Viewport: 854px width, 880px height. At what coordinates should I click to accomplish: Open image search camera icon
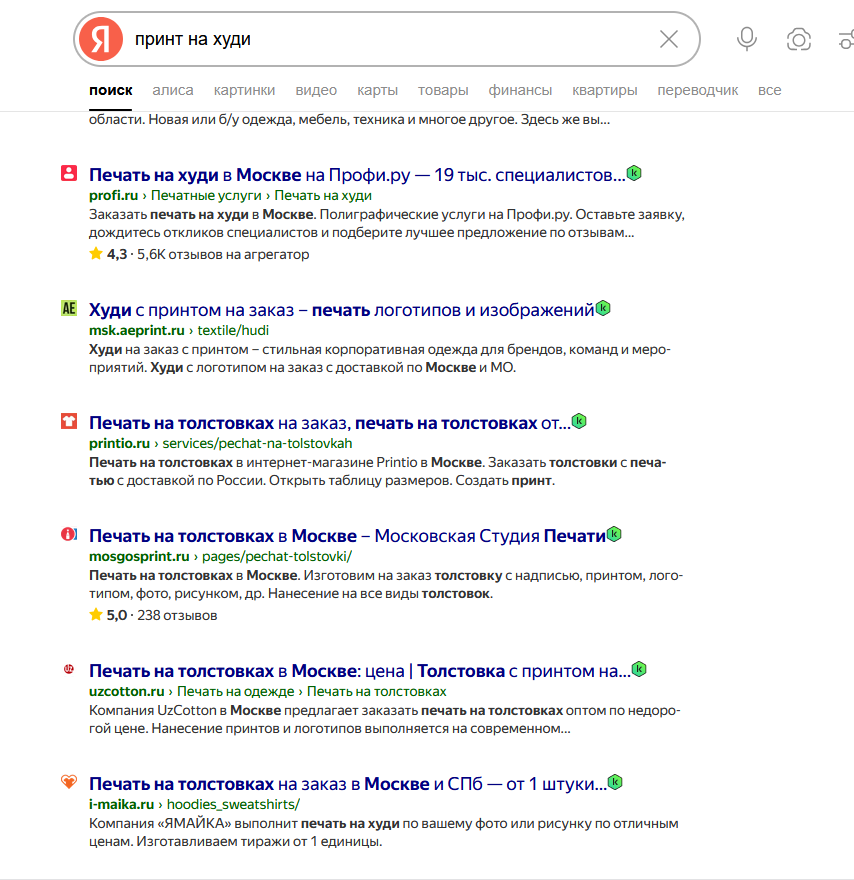[x=798, y=39]
